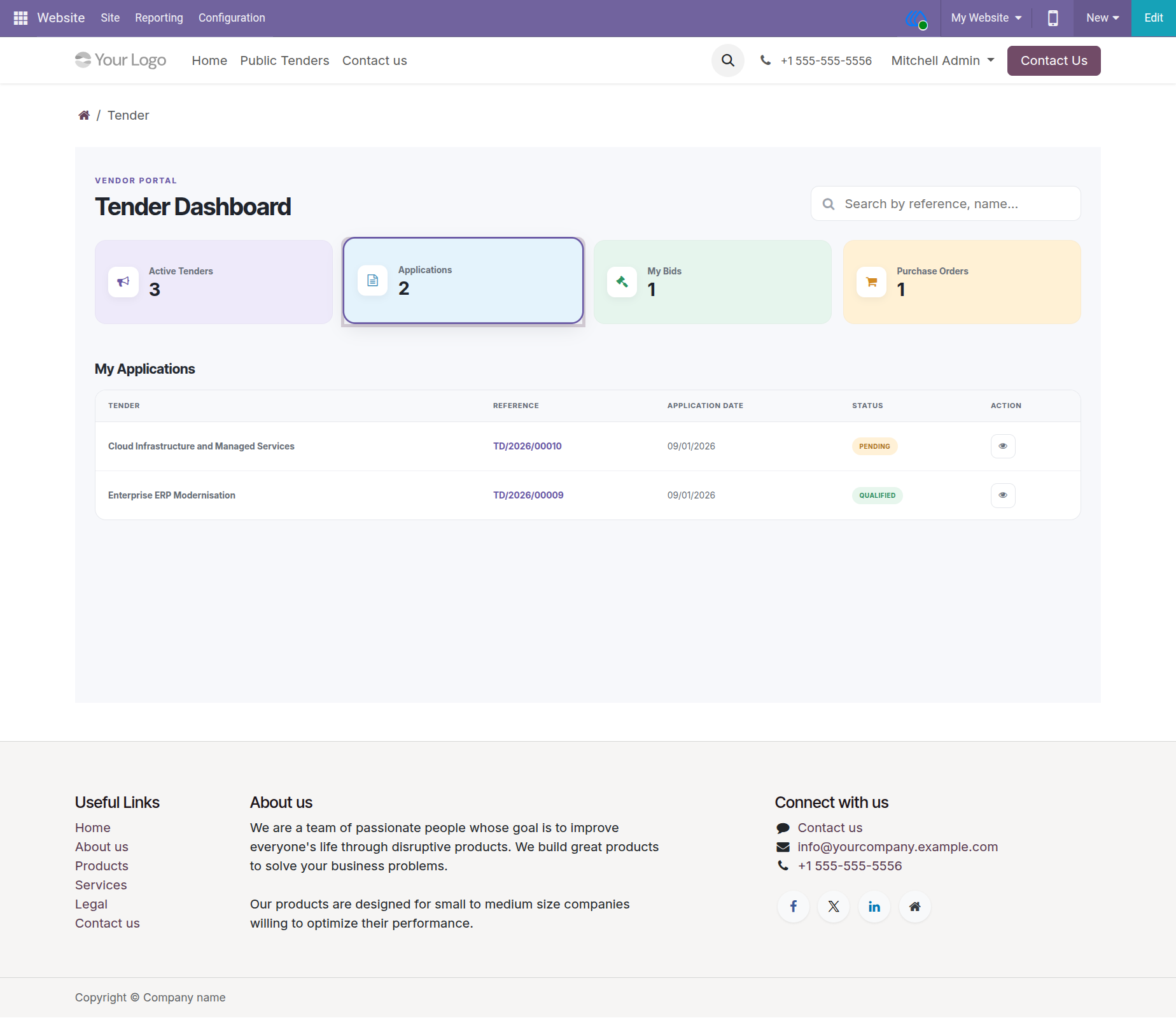Click the REFERENCE column header
This screenshot has width=1176, height=1018.
[515, 406]
